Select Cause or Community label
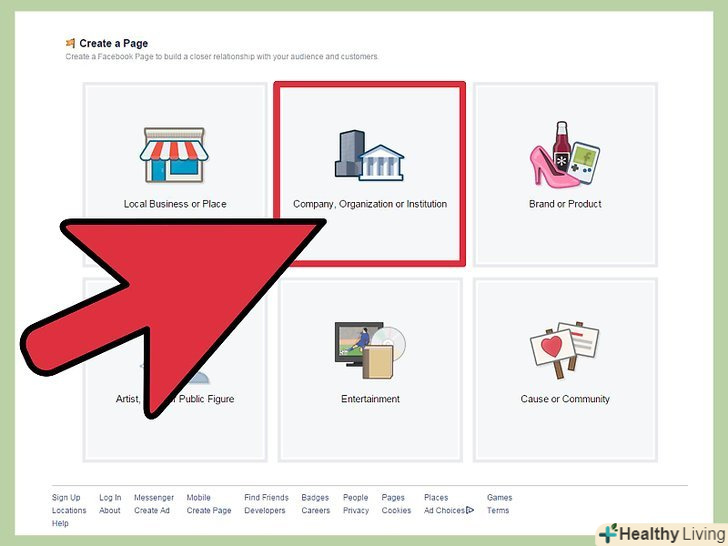Viewport: 728px width, 546px height. pyautogui.click(x=565, y=399)
